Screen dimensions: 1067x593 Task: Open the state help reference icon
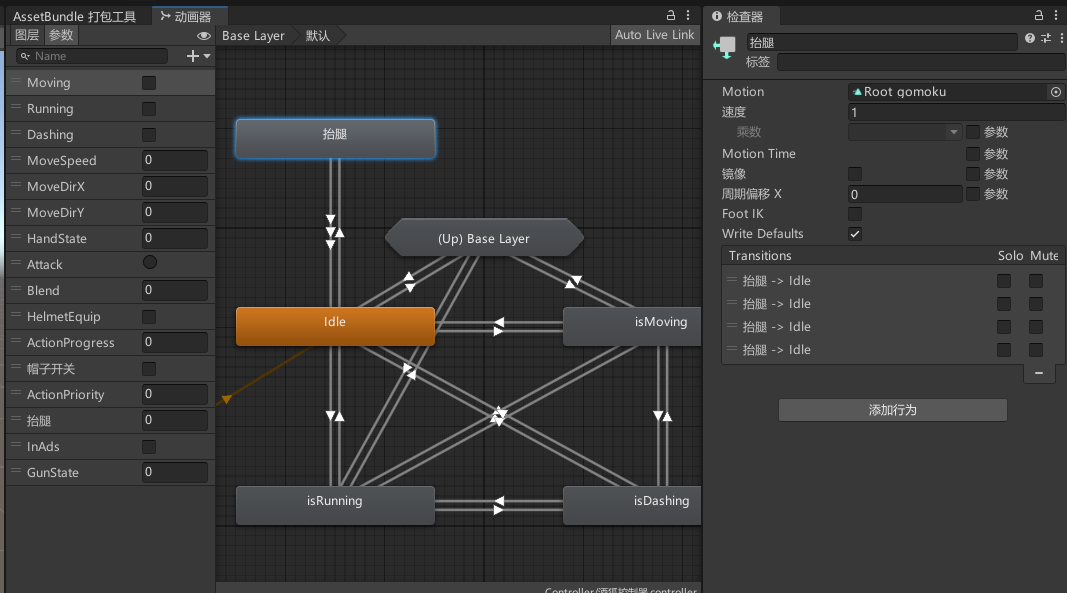[1030, 38]
